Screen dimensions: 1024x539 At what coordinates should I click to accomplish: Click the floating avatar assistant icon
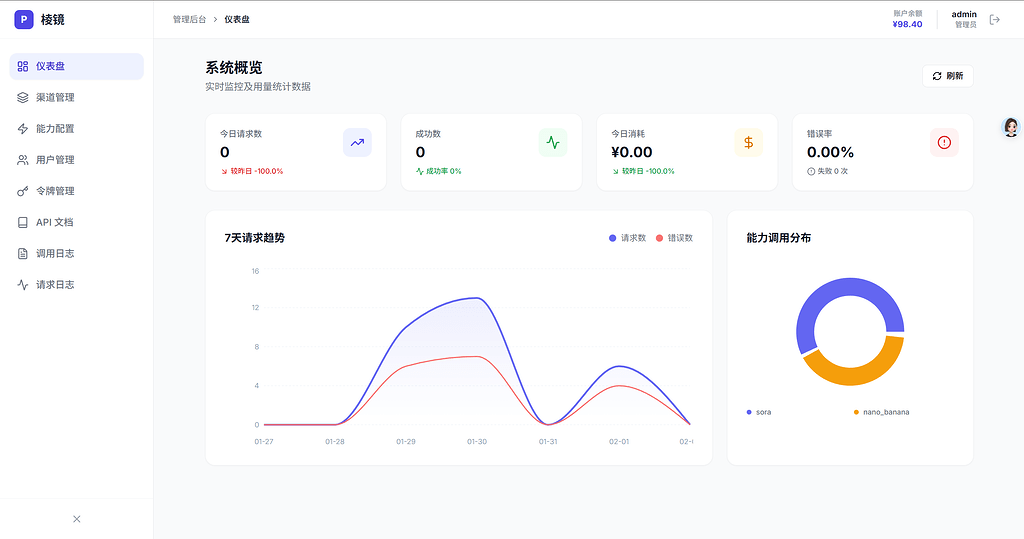click(1011, 127)
